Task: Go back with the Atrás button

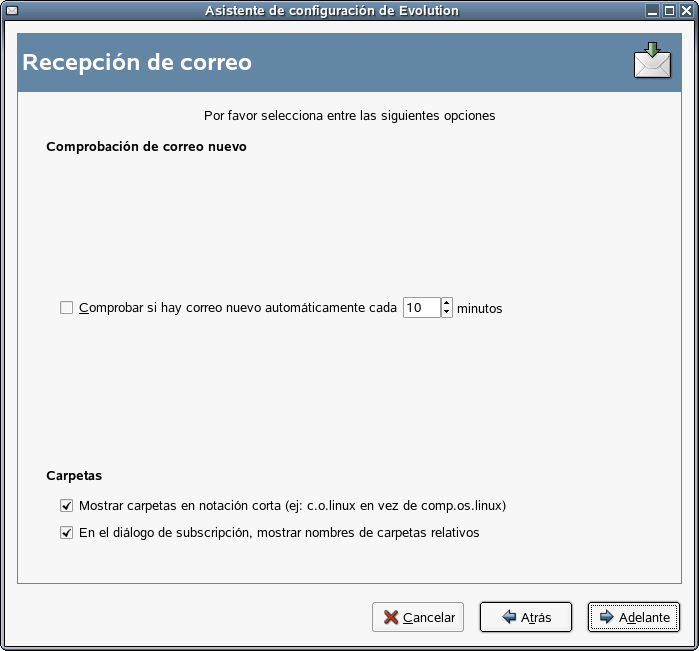Action: [526, 617]
